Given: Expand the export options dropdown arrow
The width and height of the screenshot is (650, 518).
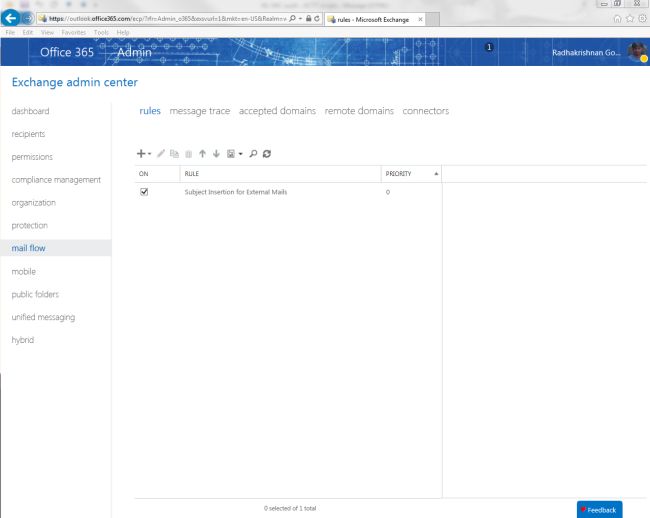Looking at the screenshot, I should (x=240, y=154).
